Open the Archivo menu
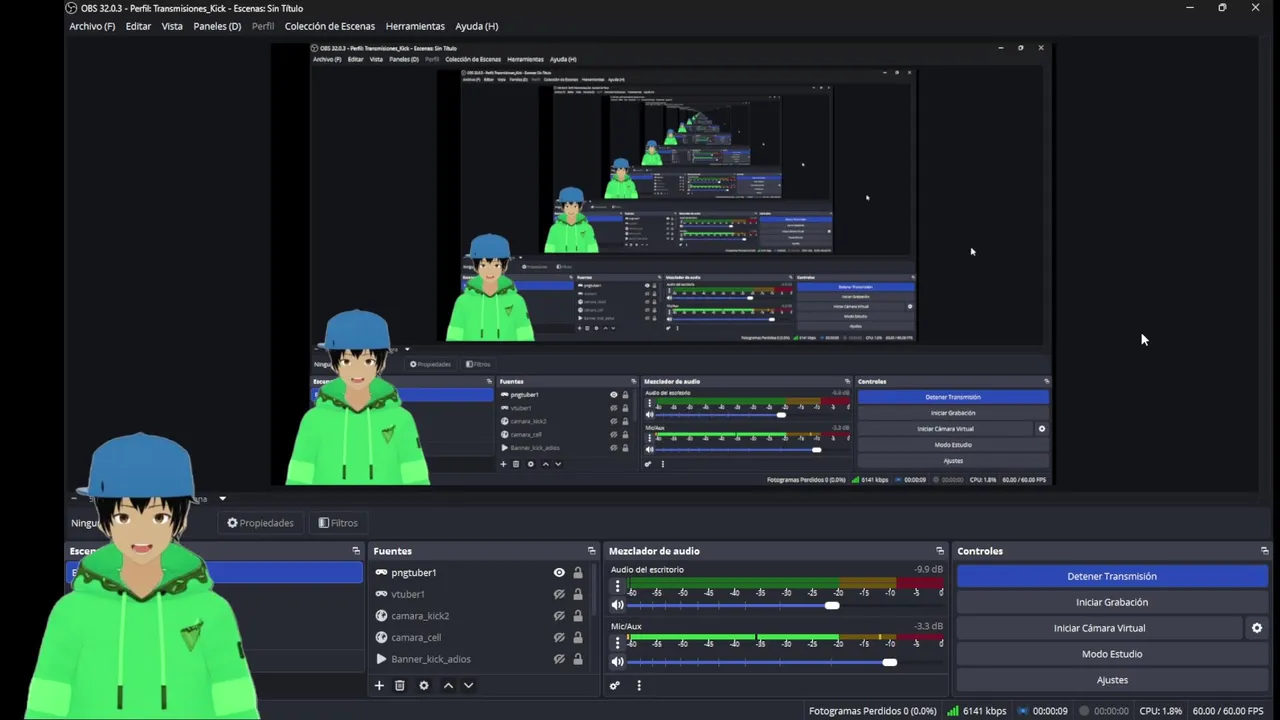1280x720 pixels. 92,26
